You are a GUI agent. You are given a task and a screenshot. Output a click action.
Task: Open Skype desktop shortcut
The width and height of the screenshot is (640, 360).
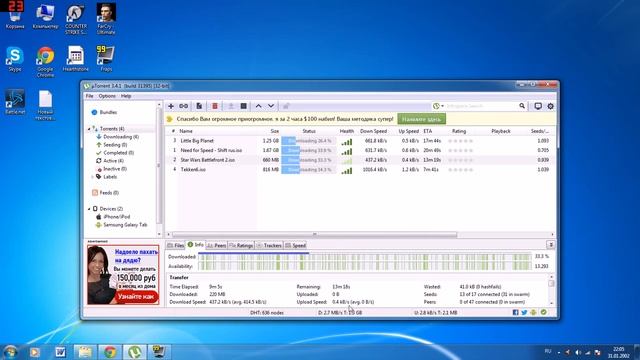(15, 59)
